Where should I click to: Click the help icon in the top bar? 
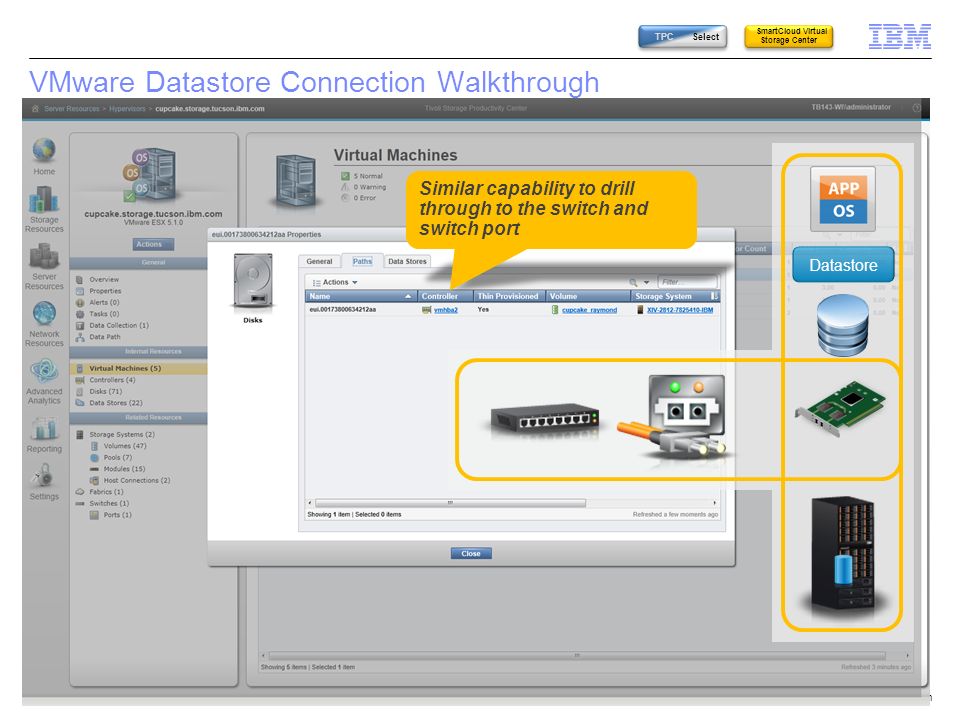tap(917, 108)
